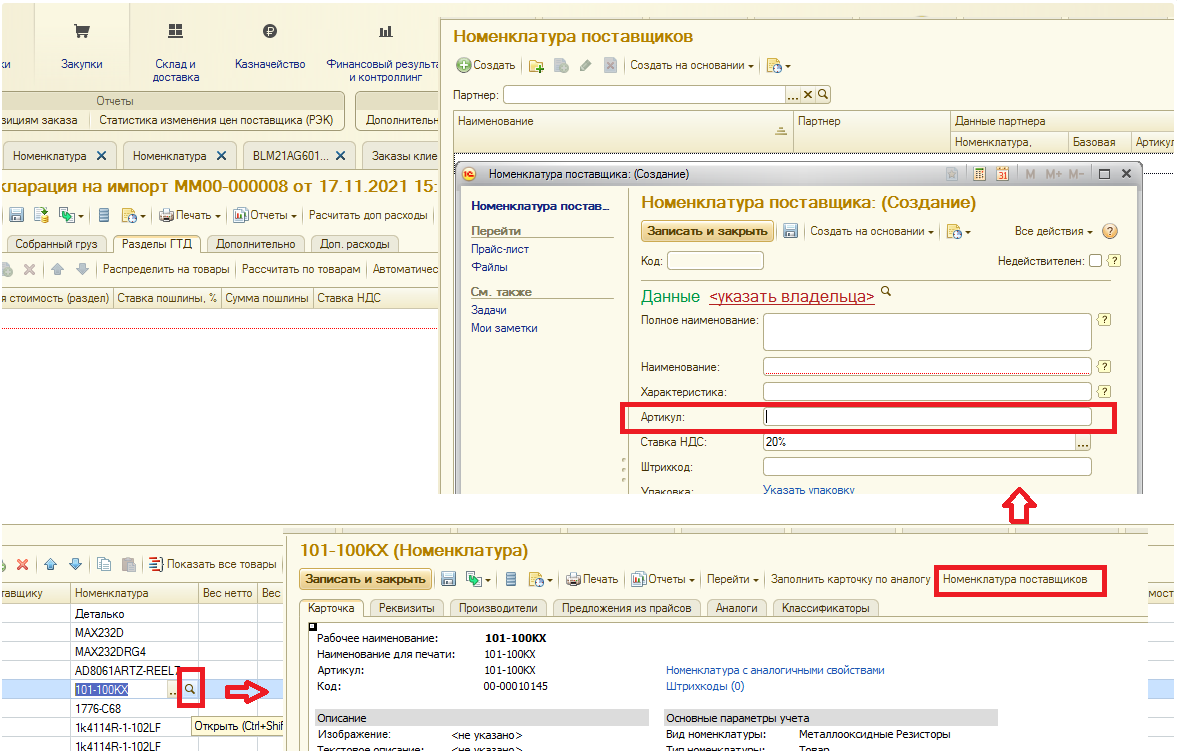
Task: Clear the Партнер filter with X icon
Action: tap(808, 95)
